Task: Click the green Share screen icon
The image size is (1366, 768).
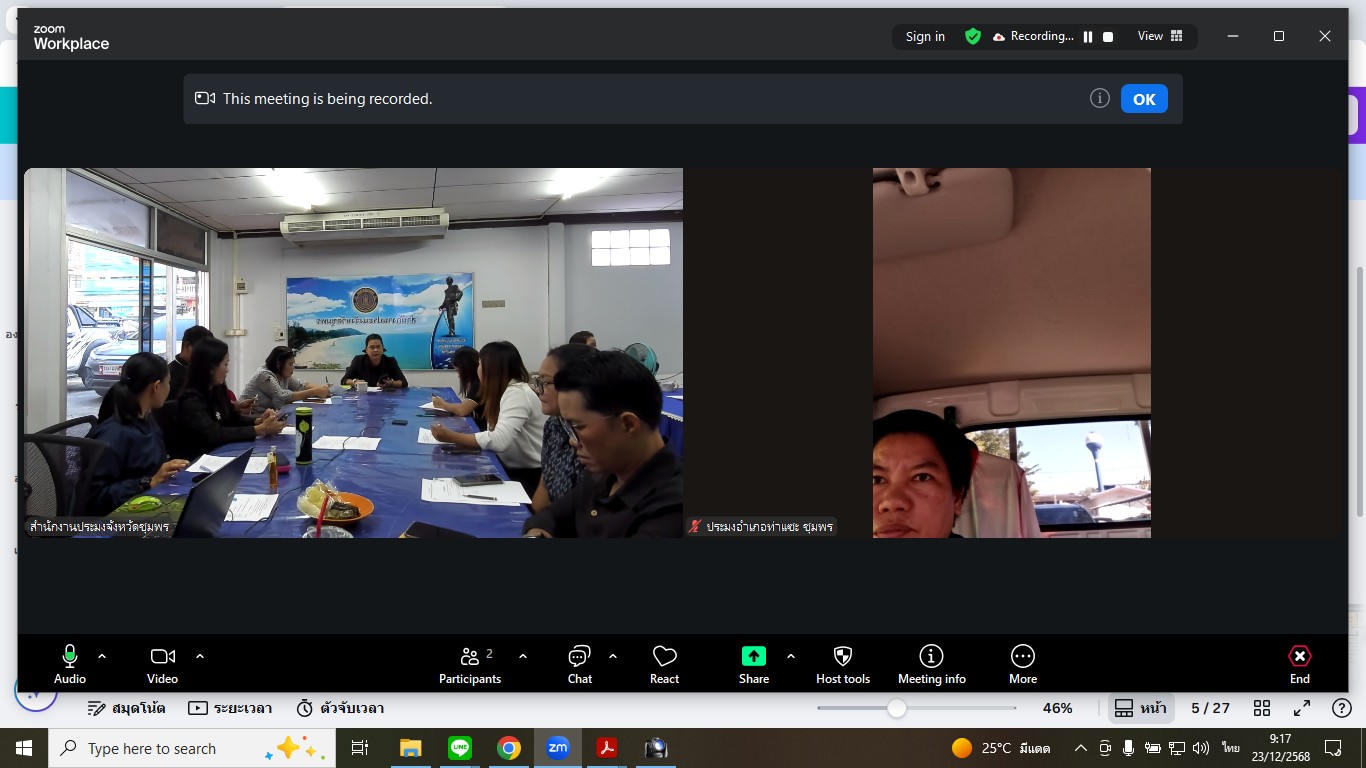Action: [x=753, y=656]
